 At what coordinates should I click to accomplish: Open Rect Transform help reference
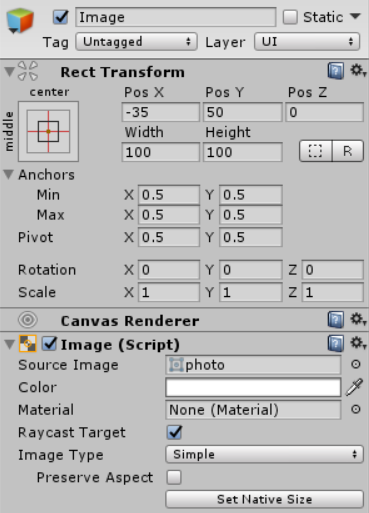coord(336,71)
